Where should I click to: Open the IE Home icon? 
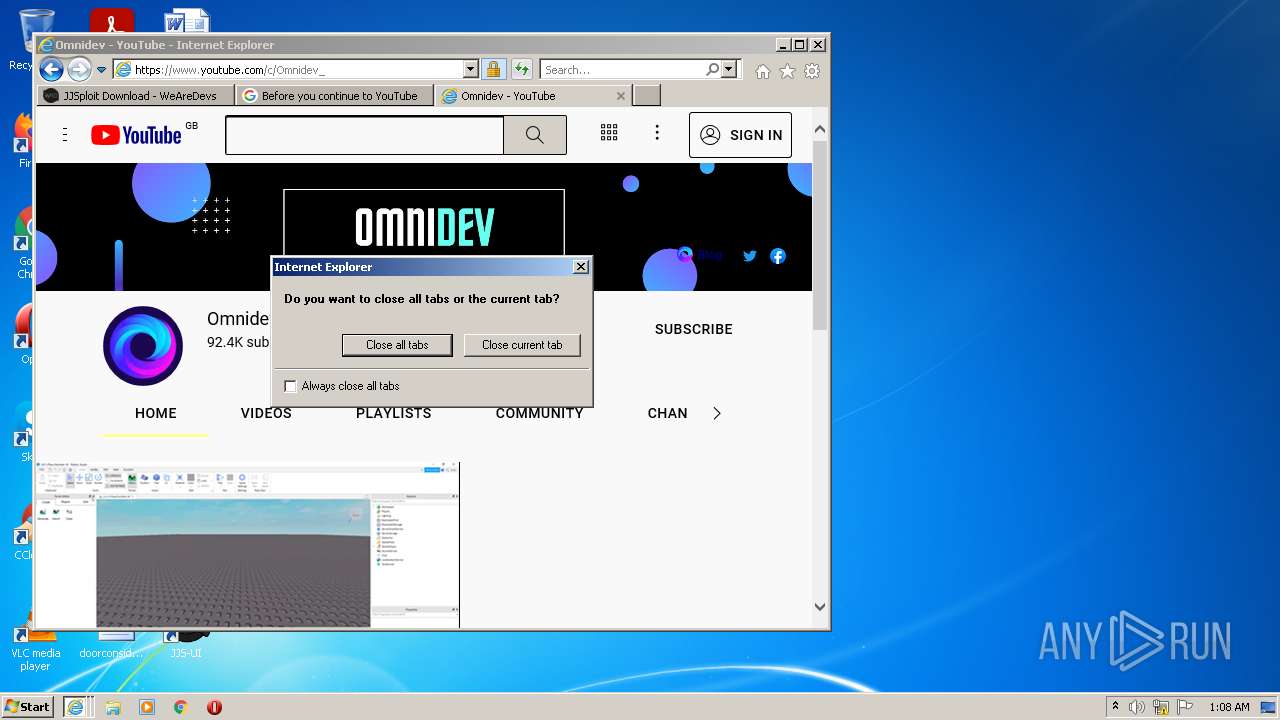(x=763, y=71)
